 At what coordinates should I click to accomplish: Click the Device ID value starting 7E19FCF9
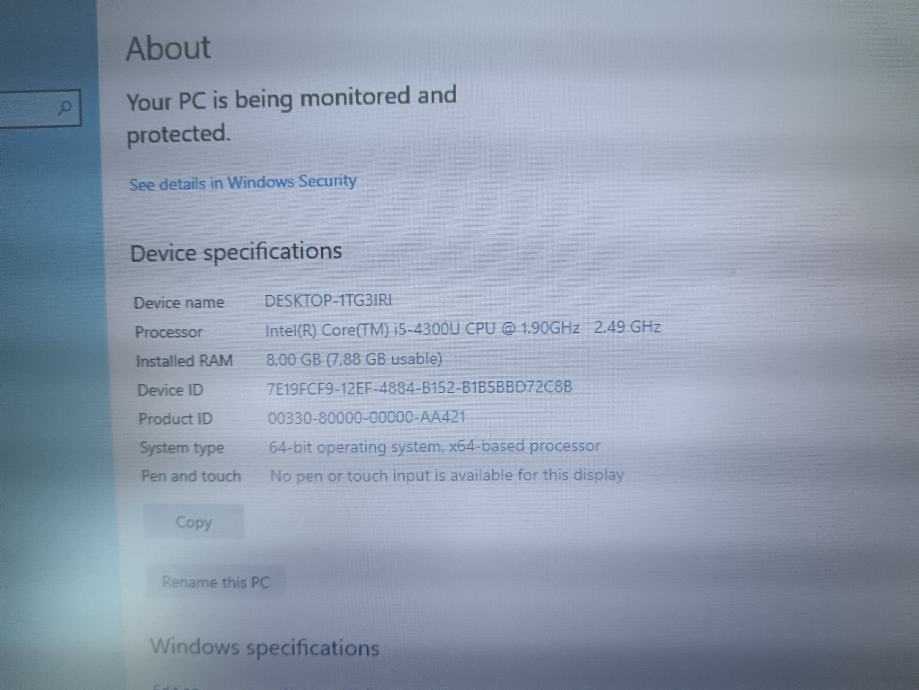420,388
